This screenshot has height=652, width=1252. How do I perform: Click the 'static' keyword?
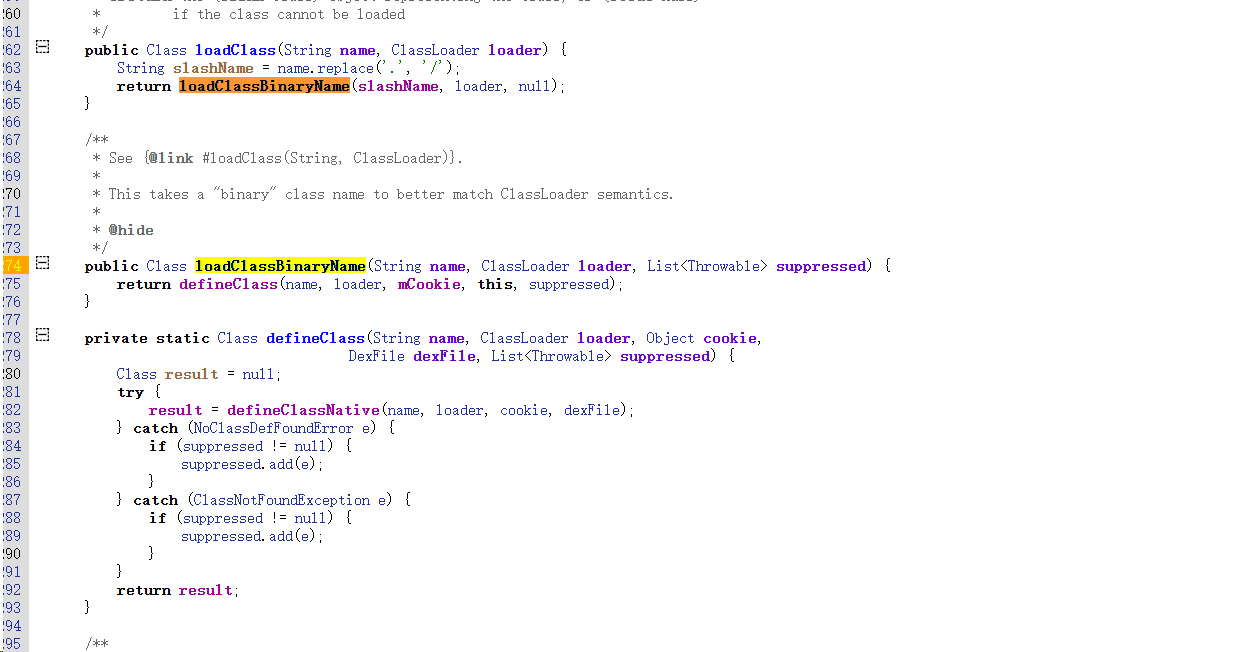[182, 338]
